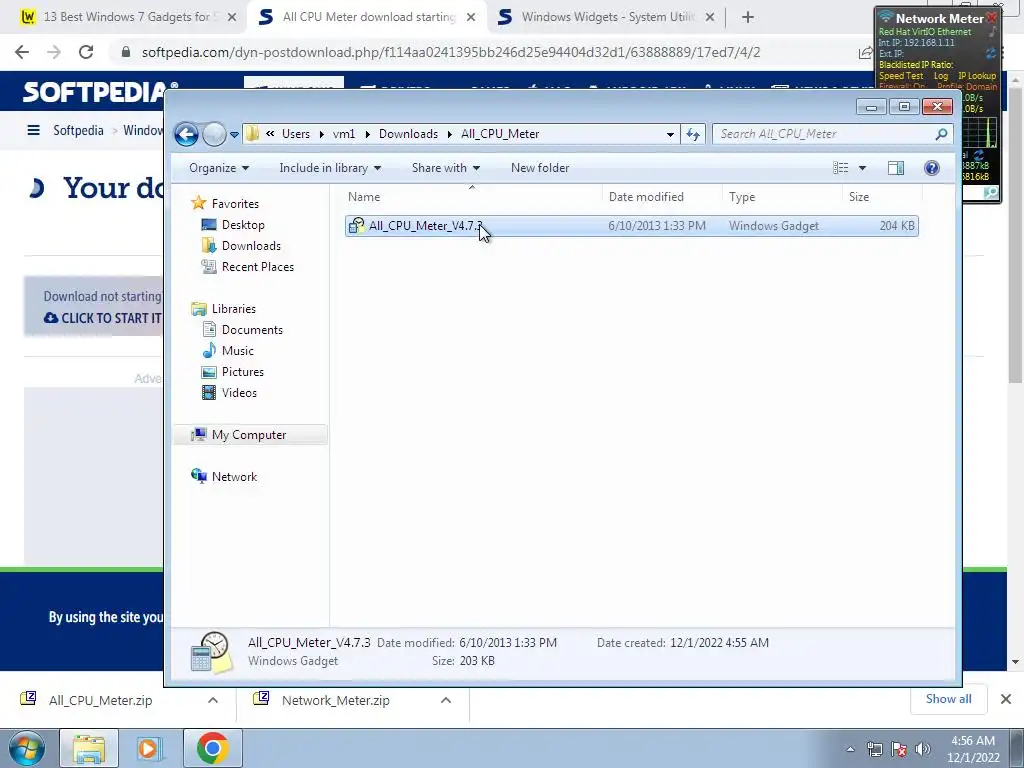Click the Explorer forward navigation arrow
Viewport: 1024px width, 768px height.
point(214,135)
